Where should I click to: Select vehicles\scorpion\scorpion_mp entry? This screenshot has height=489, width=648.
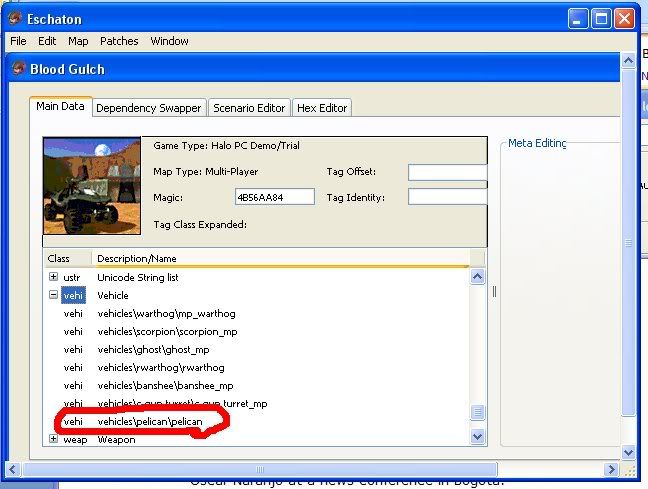167,332
